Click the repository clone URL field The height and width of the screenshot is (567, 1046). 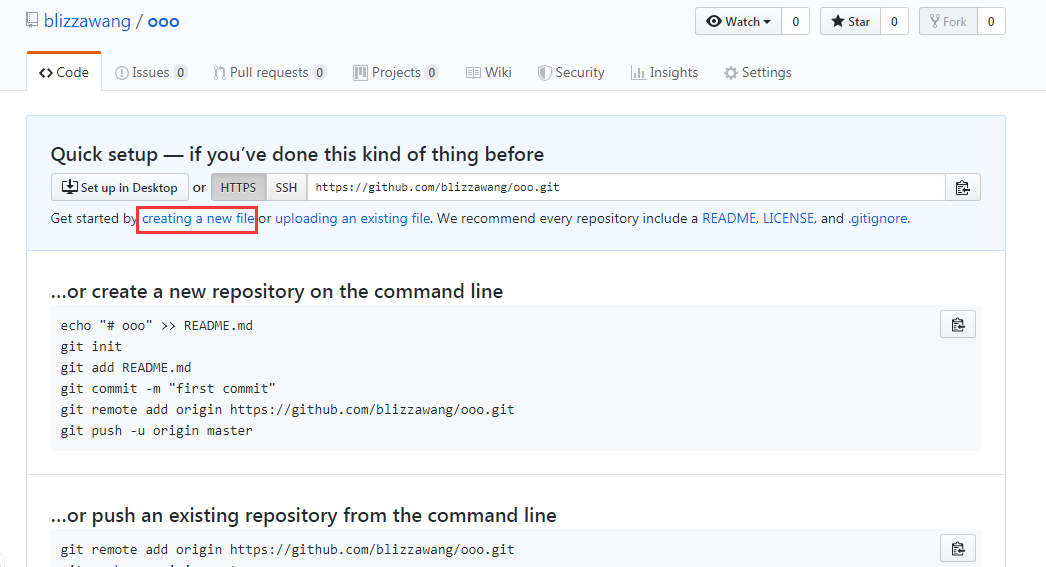pos(626,187)
